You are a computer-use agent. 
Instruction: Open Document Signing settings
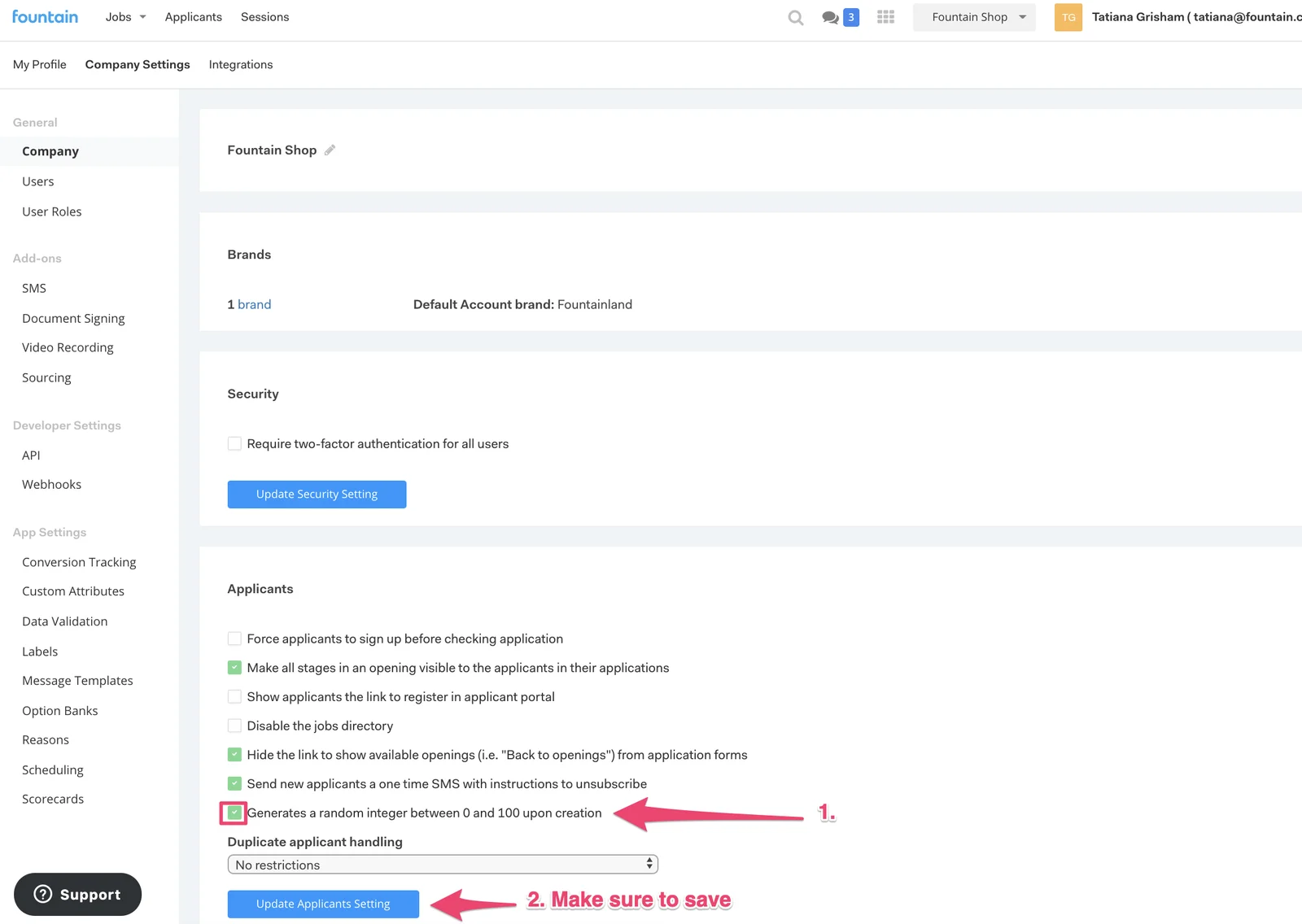(x=73, y=318)
